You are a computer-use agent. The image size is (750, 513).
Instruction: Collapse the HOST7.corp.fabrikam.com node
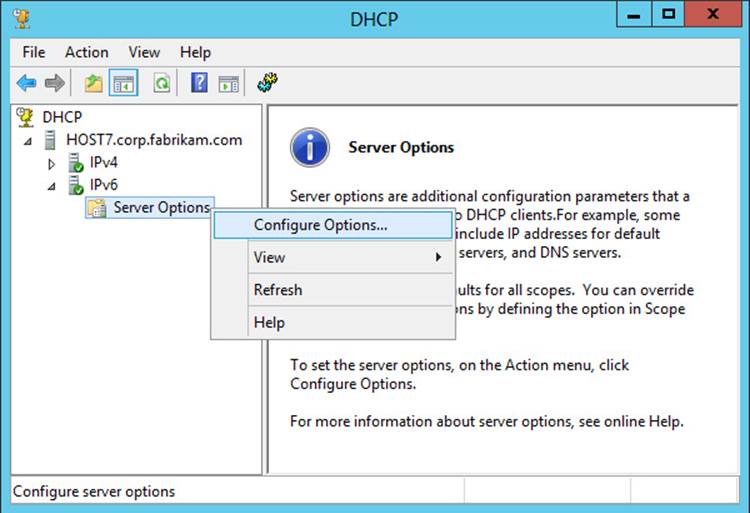pyautogui.click(x=28, y=141)
